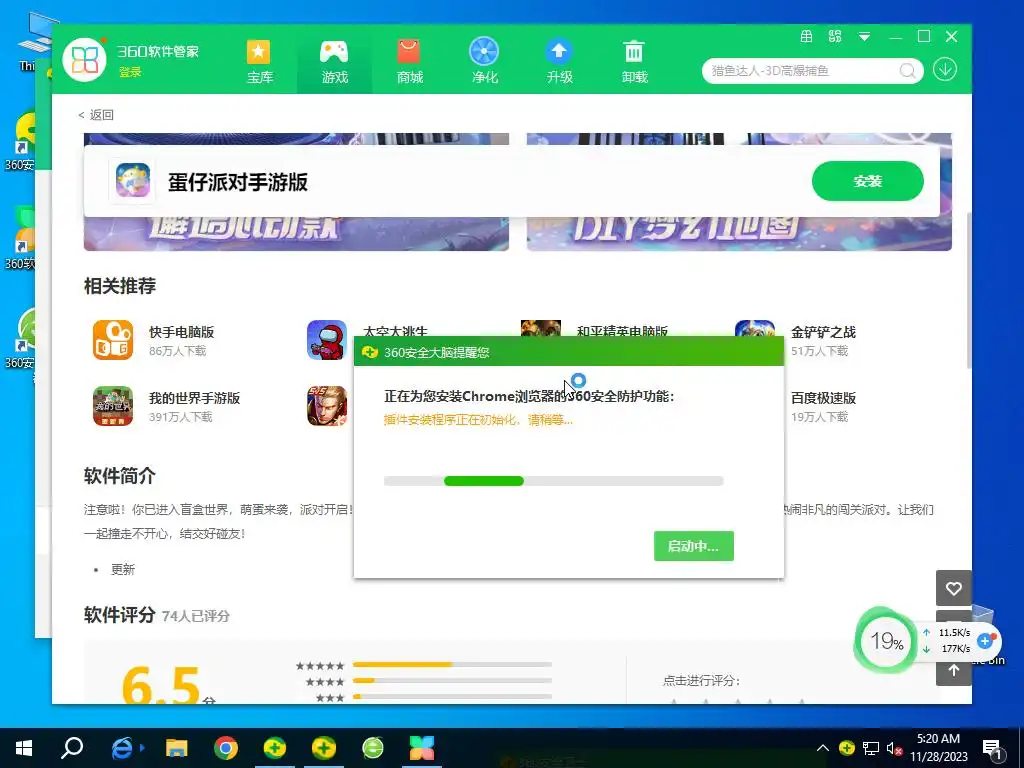Jump to page top with arrow button
This screenshot has height=768, width=1024.
[953, 671]
